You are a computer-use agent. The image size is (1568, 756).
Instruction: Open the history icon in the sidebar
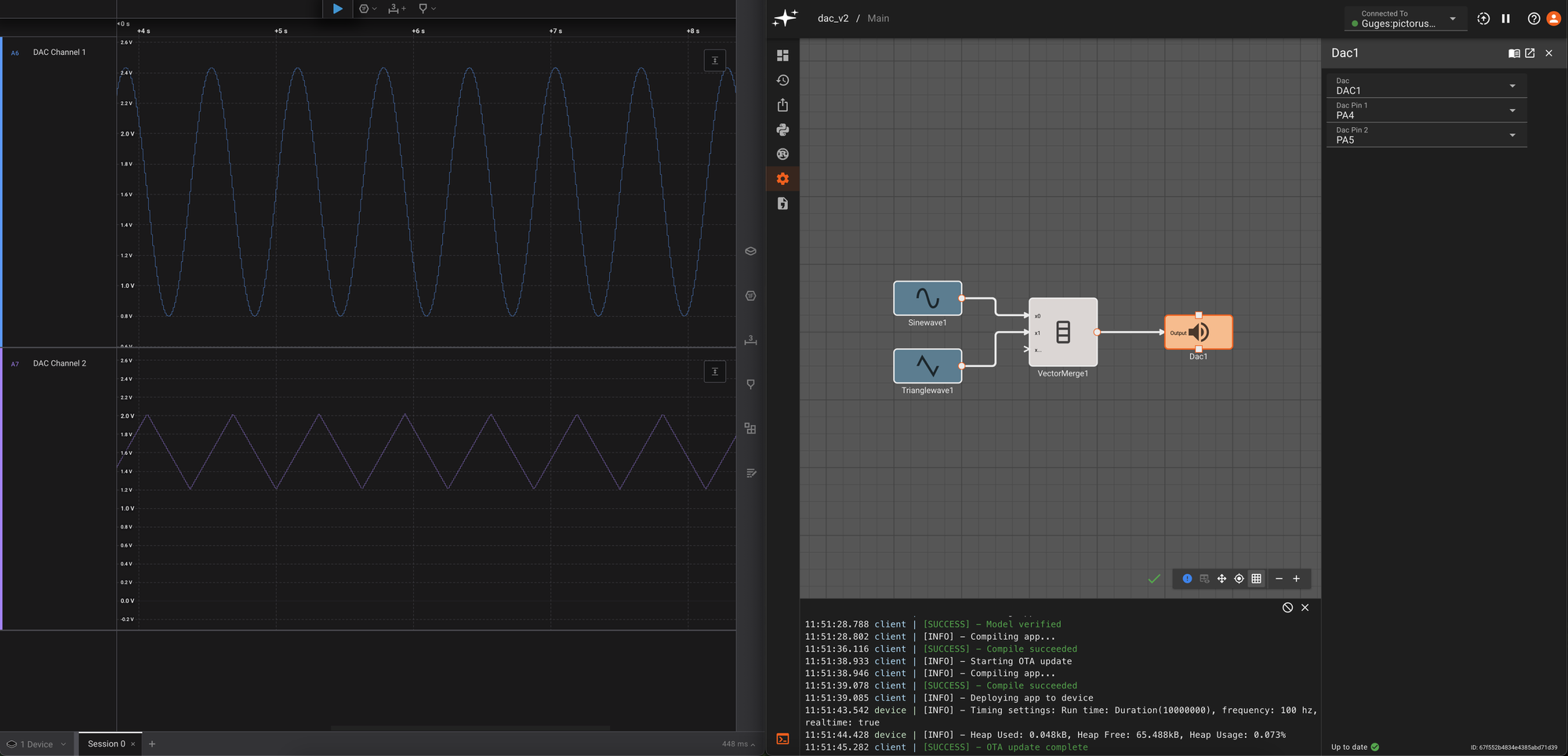click(x=782, y=81)
